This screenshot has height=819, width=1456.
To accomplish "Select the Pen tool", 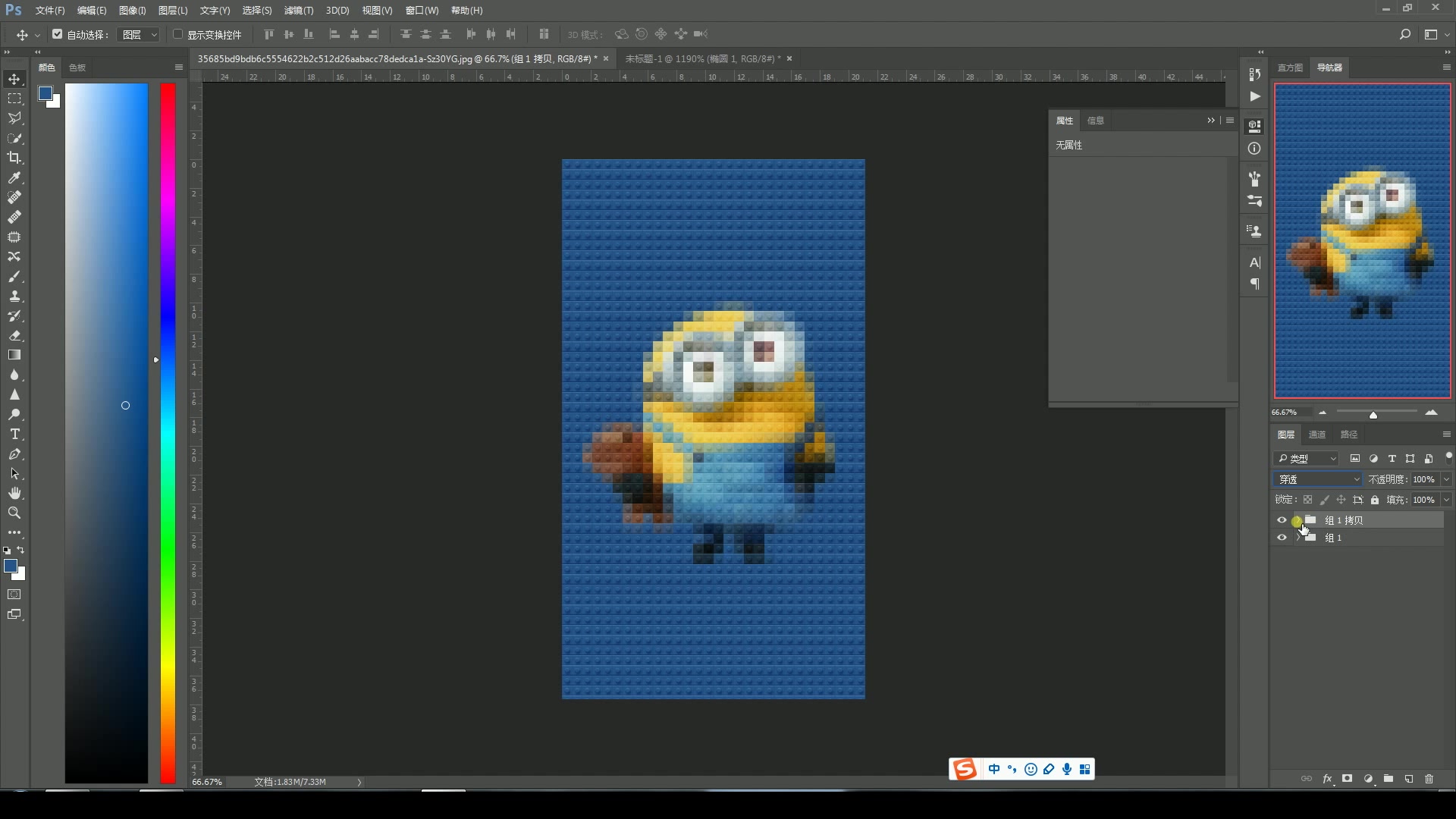I will (14, 453).
